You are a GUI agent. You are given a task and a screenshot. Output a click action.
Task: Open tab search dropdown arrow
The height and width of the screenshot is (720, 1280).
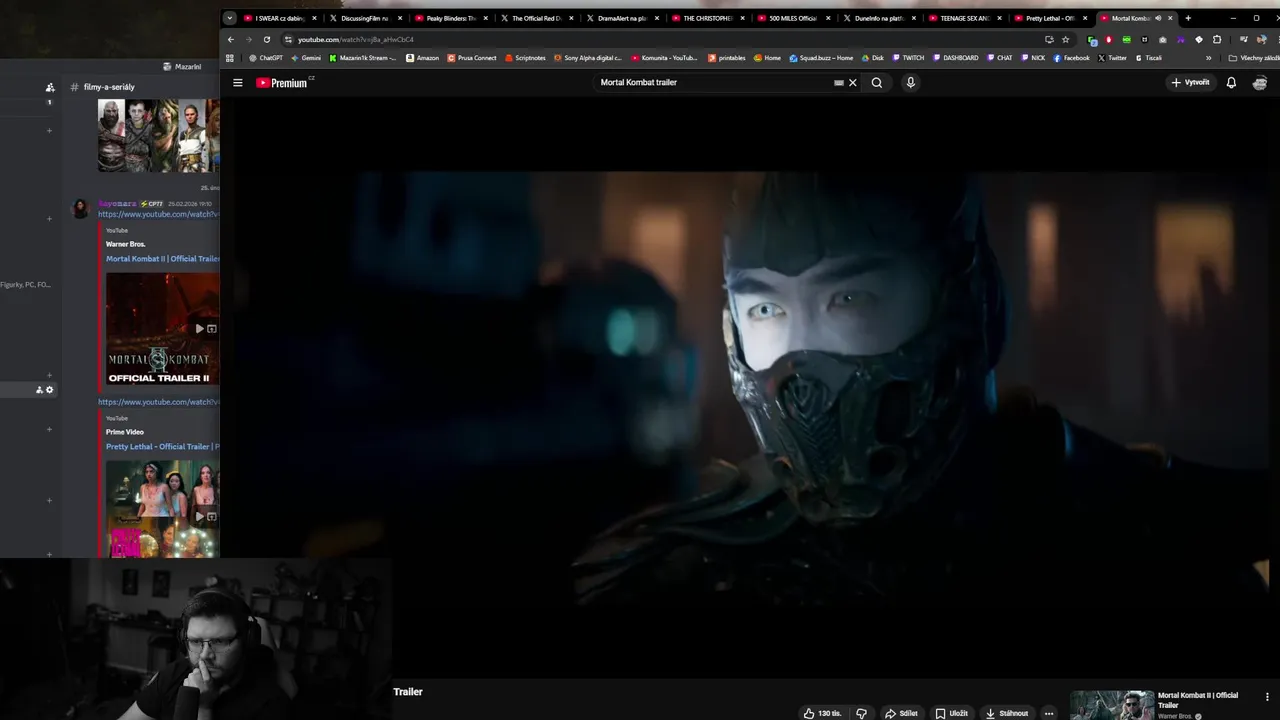pyautogui.click(x=229, y=18)
